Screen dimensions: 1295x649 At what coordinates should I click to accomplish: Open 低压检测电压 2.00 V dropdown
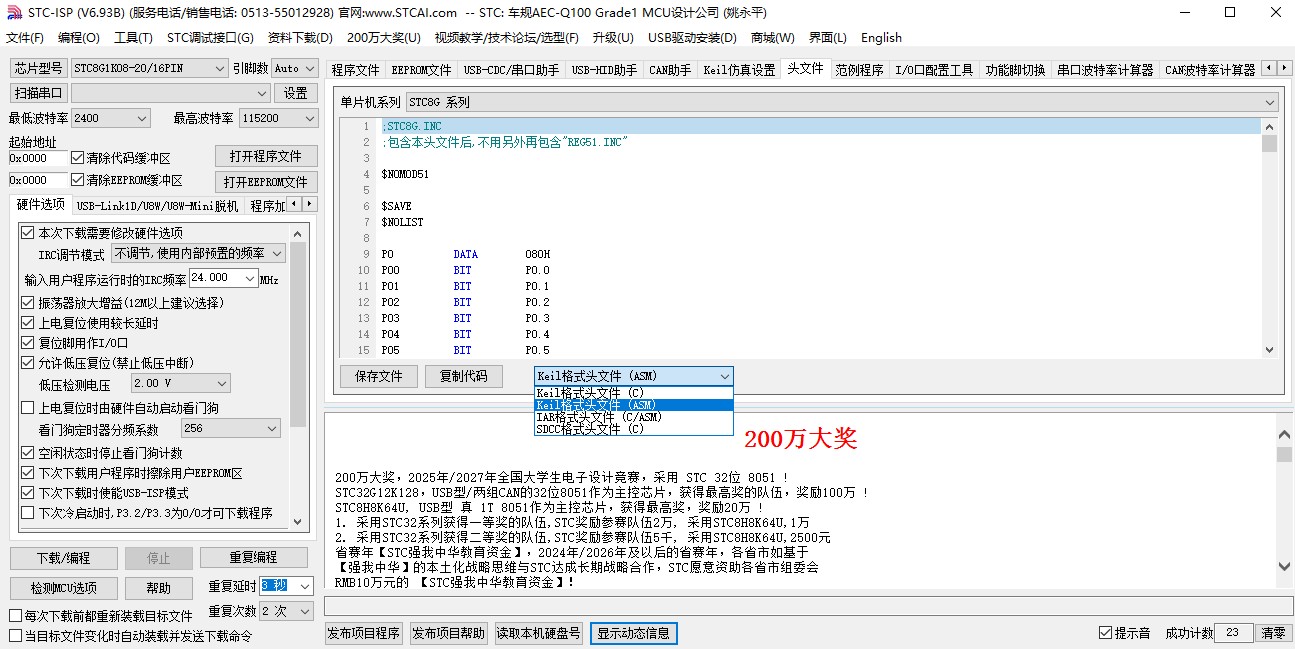click(180, 383)
